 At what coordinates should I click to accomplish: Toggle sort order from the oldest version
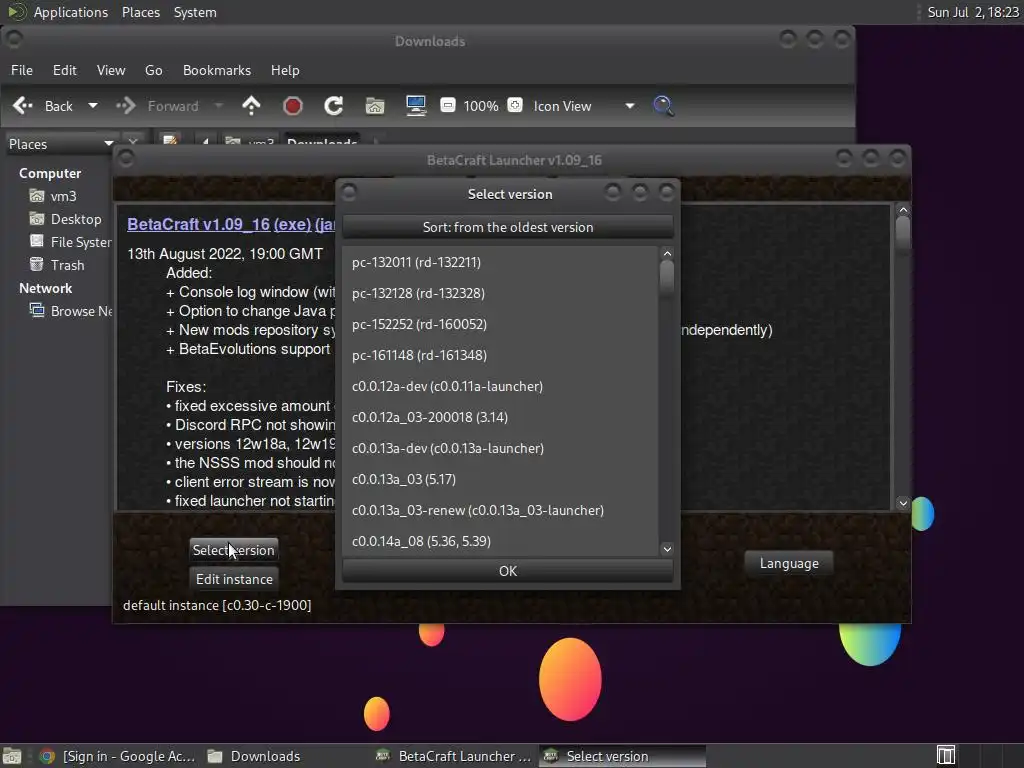click(507, 227)
